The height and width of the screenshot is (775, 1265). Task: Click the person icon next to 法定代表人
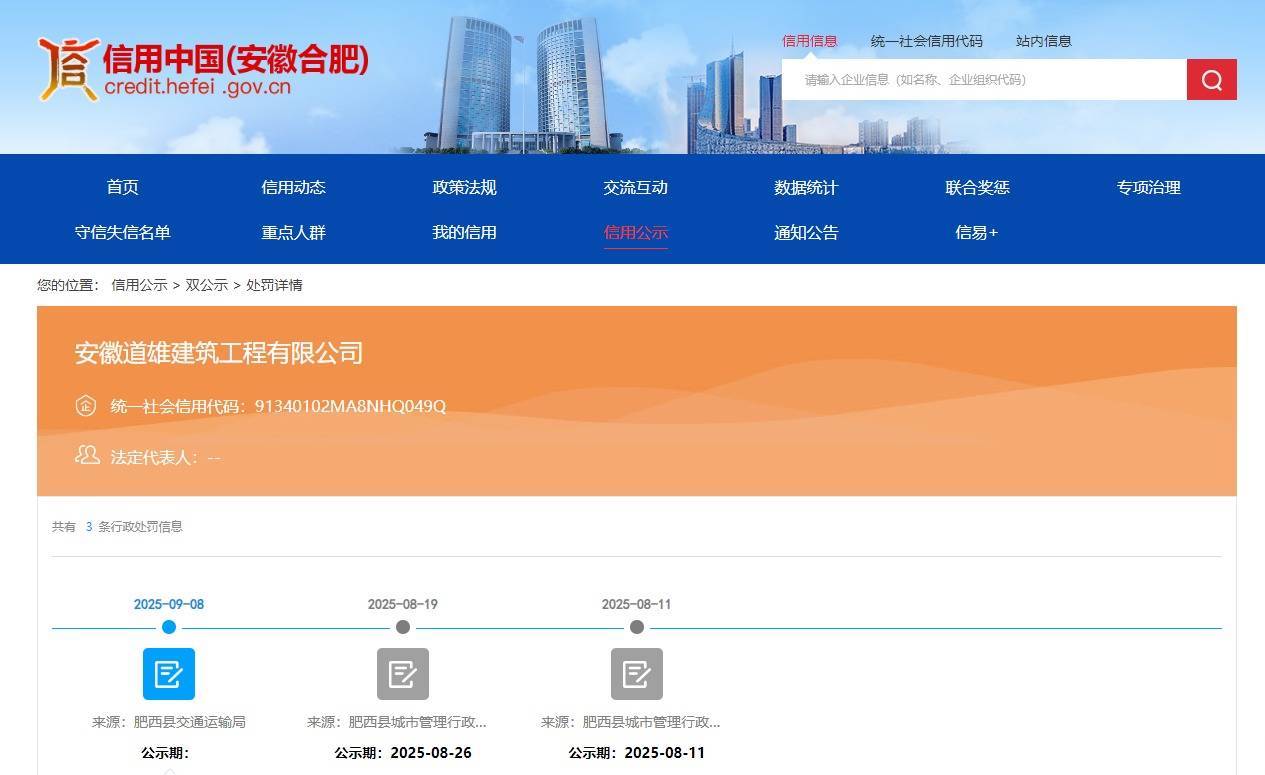87,455
